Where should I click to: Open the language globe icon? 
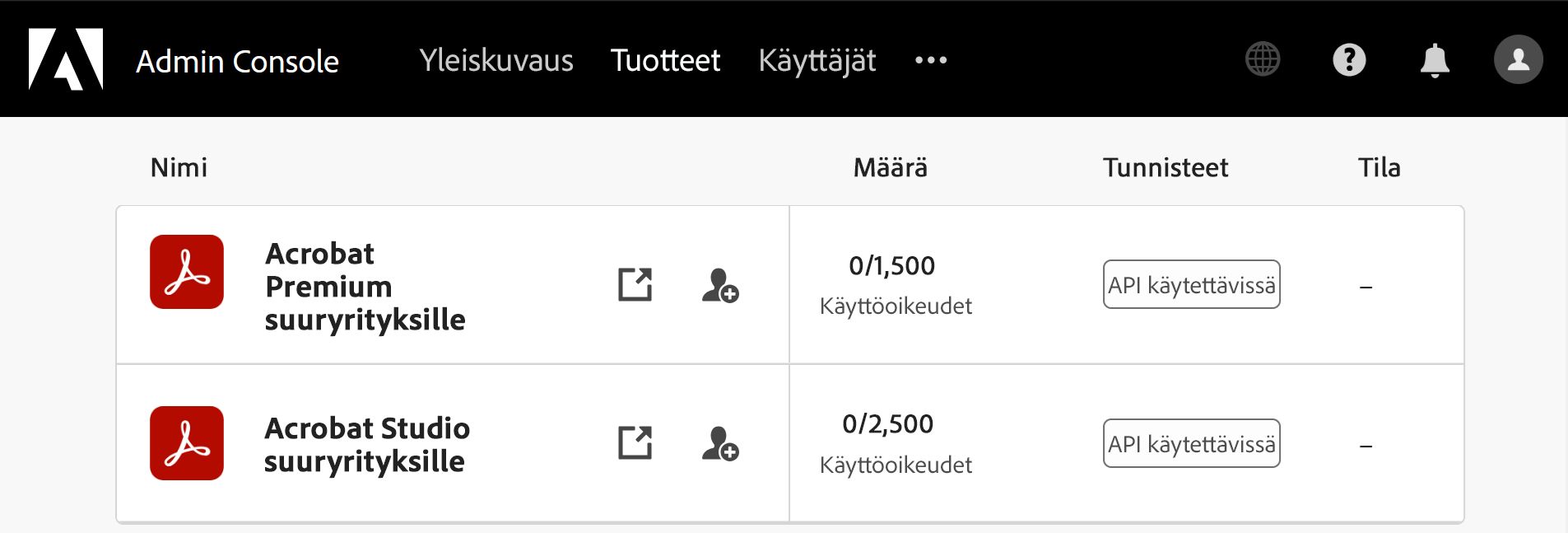(1262, 58)
